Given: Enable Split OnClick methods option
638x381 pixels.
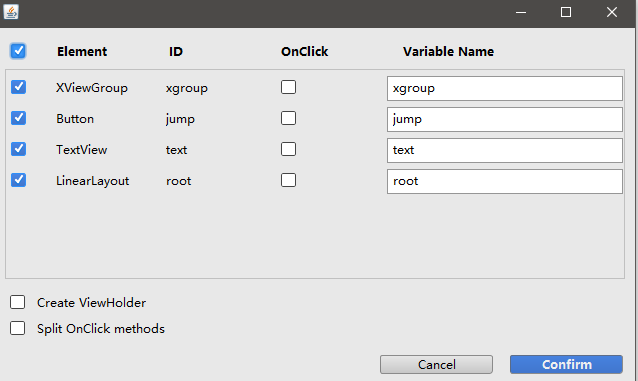Looking at the screenshot, I should [x=17, y=328].
